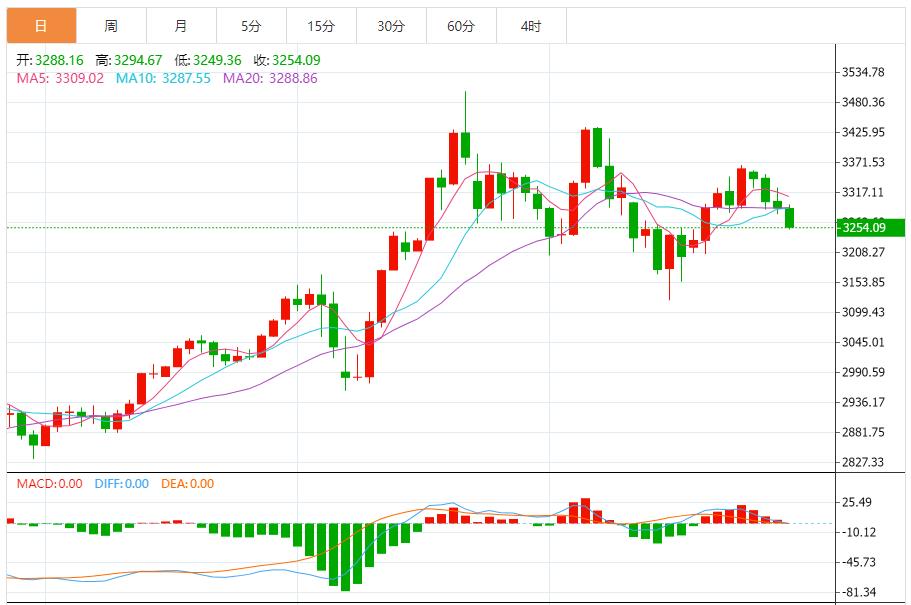Viewport: 911px width, 605px height.
Task: Switch to the 5分 timeframe tab
Action: [x=250, y=26]
